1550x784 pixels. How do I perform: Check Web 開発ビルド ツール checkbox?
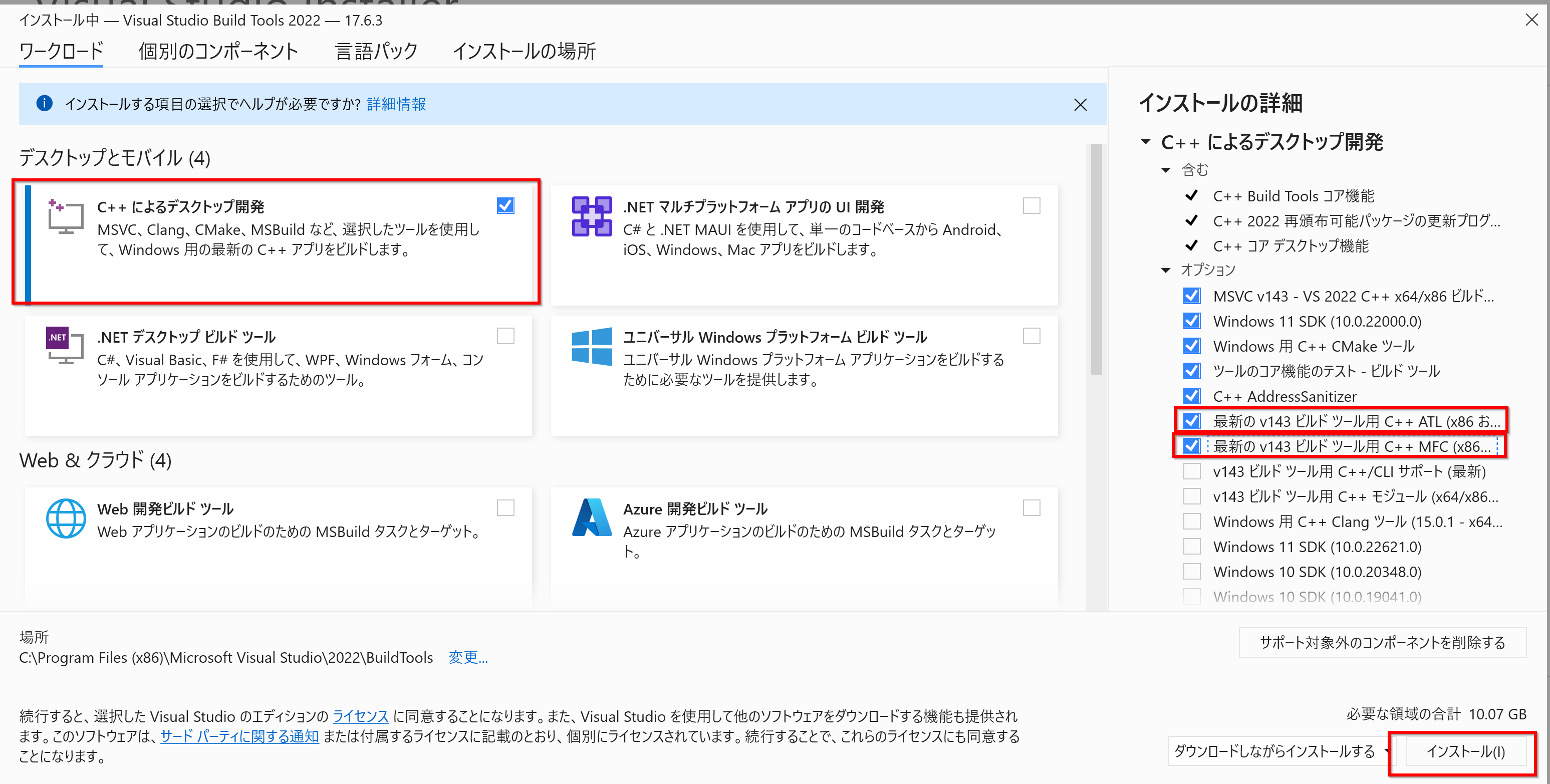coord(505,508)
